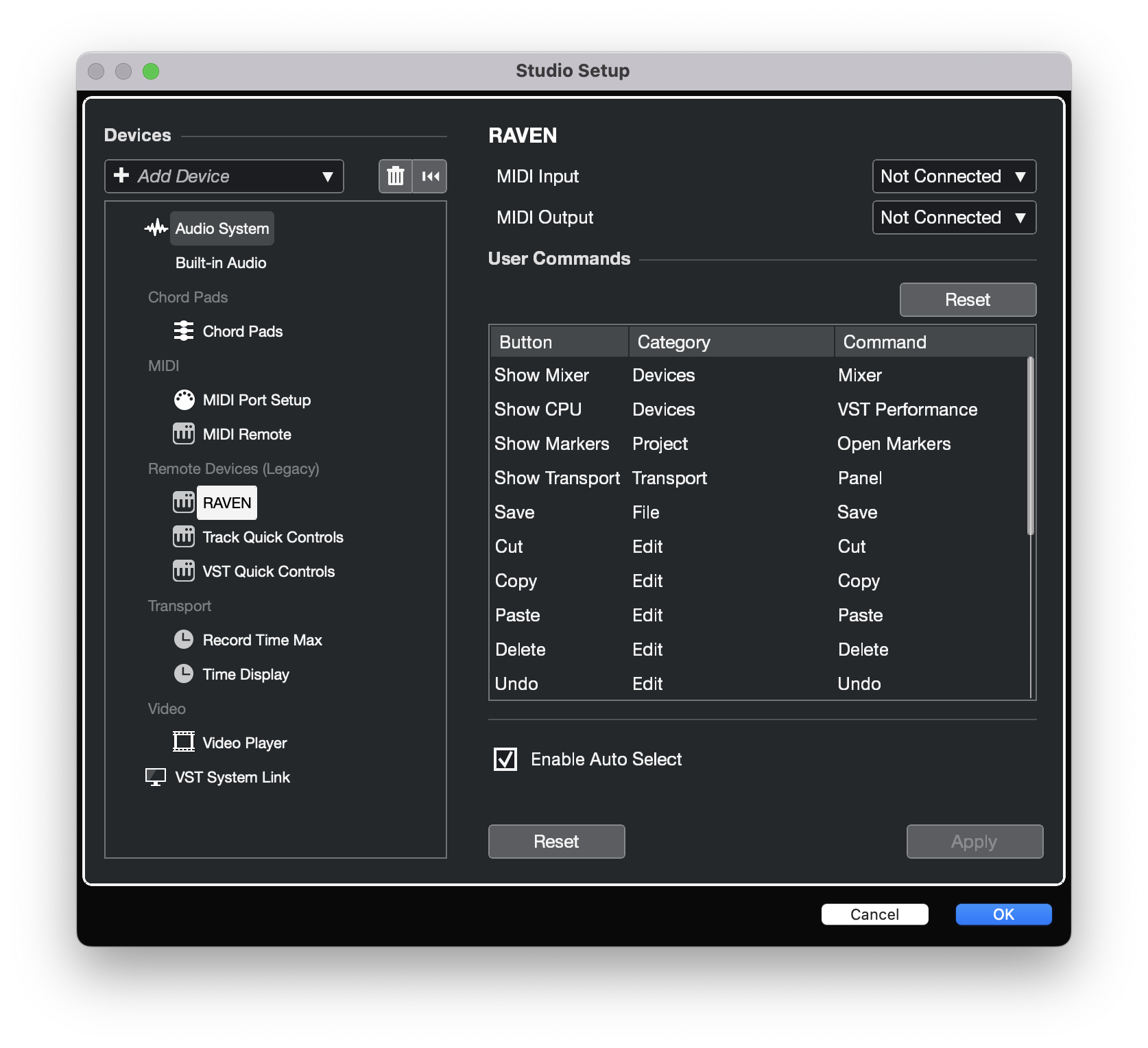Select MIDI Port Setup entry
Image resolution: width=1148 pixels, height=1048 pixels.
tap(256, 400)
